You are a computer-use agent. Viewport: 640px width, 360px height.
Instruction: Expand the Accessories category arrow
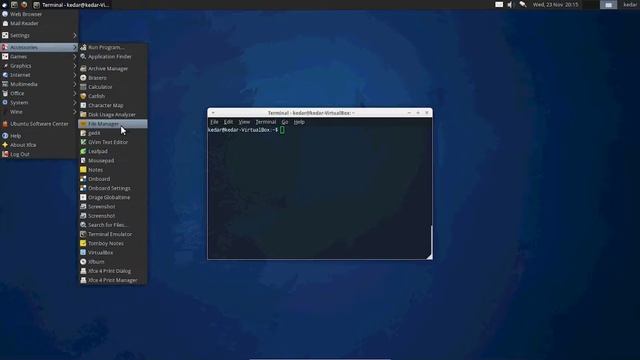(x=75, y=47)
